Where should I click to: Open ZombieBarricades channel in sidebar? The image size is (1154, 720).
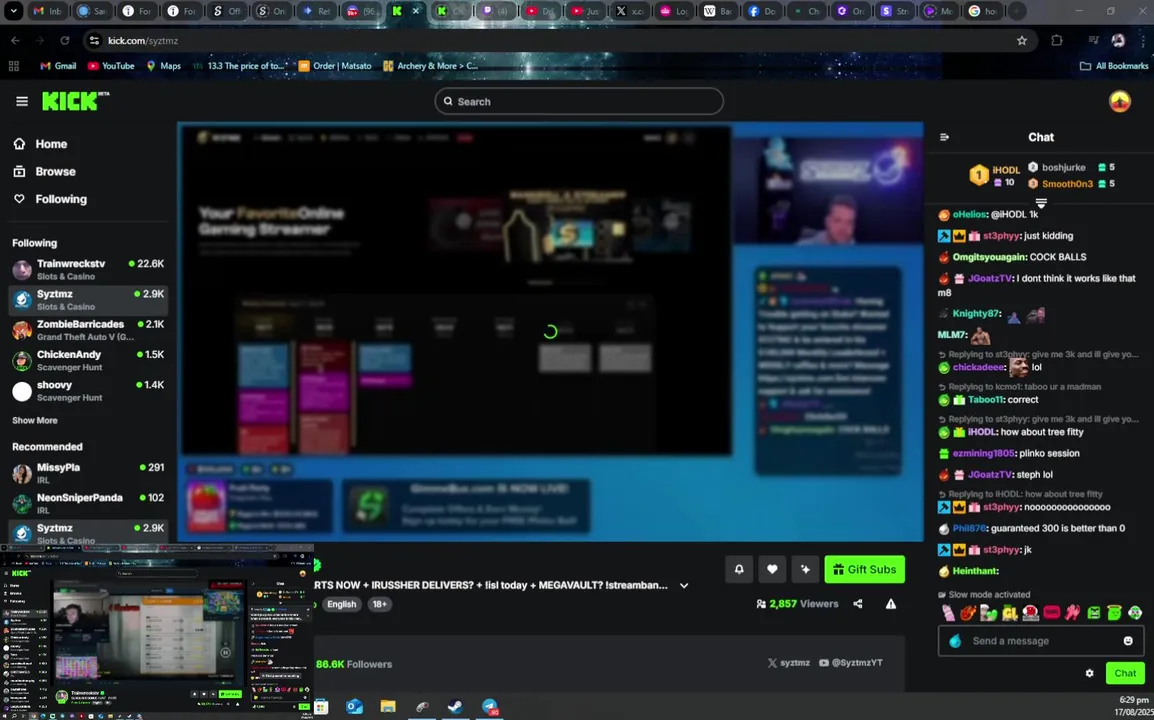coord(88,330)
